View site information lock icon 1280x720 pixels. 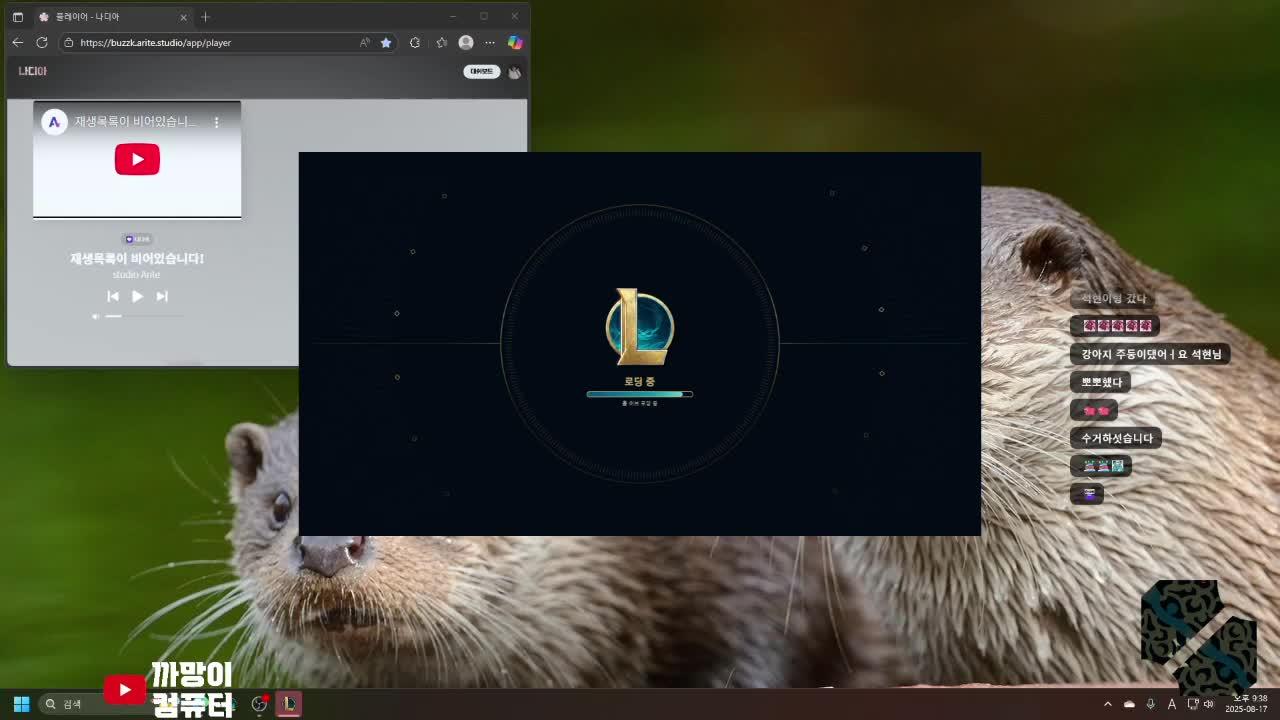(69, 43)
